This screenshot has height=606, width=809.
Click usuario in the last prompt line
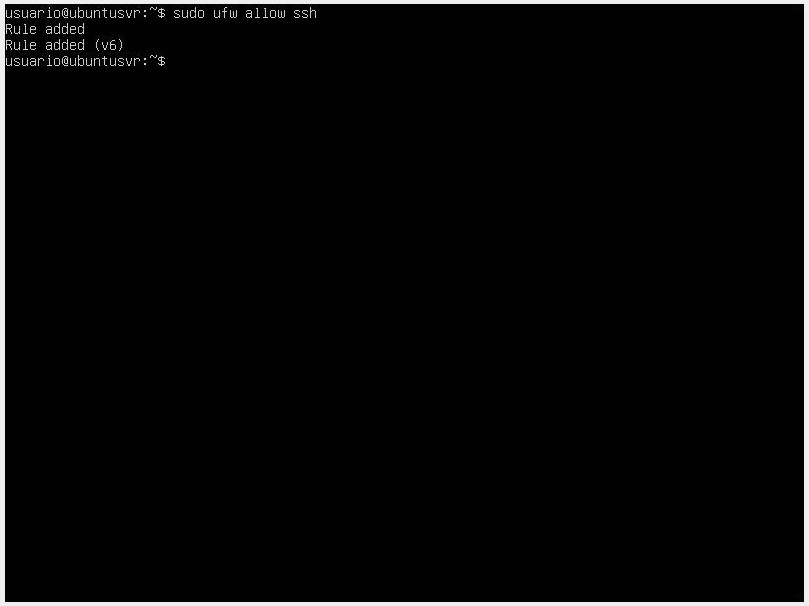33,61
